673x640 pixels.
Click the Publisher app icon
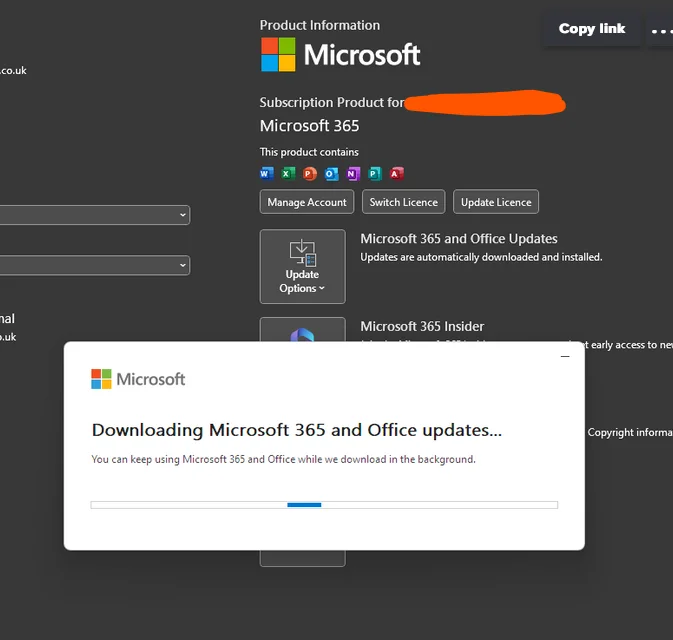point(375,173)
